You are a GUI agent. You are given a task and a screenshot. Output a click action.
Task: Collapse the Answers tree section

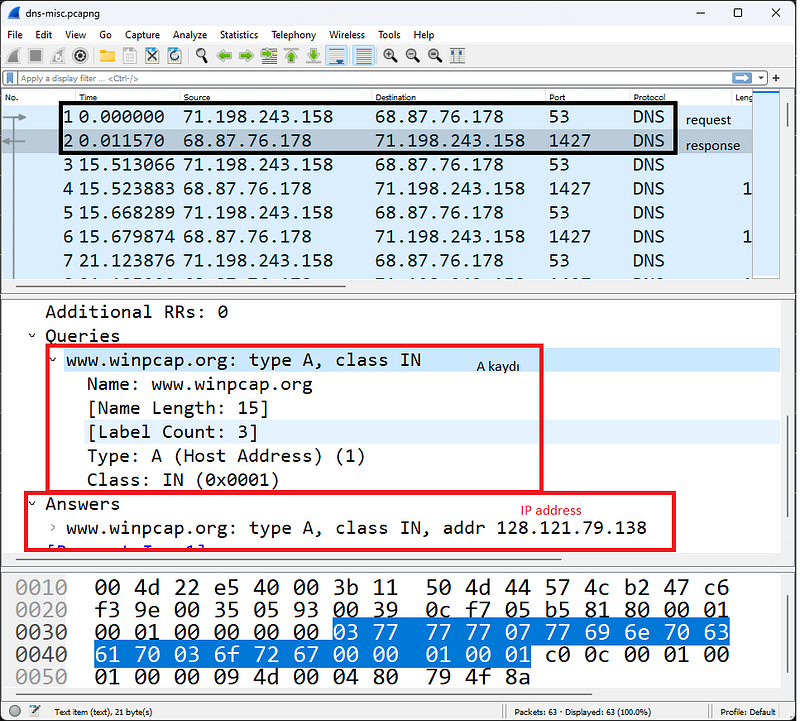coord(32,504)
